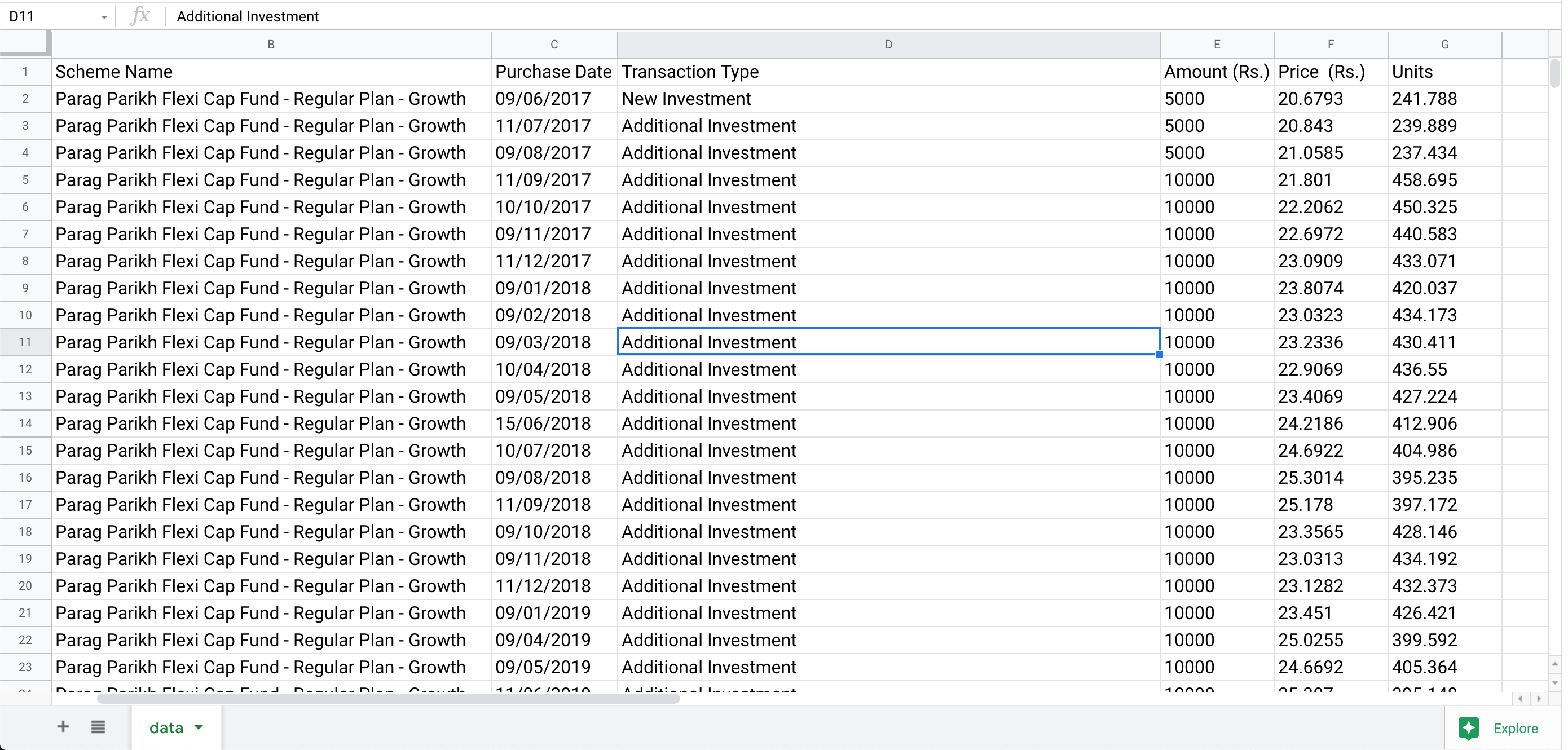Viewport: 1568px width, 750px height.
Task: Click the Amount (Rs.) header cell
Action: pos(1217,72)
